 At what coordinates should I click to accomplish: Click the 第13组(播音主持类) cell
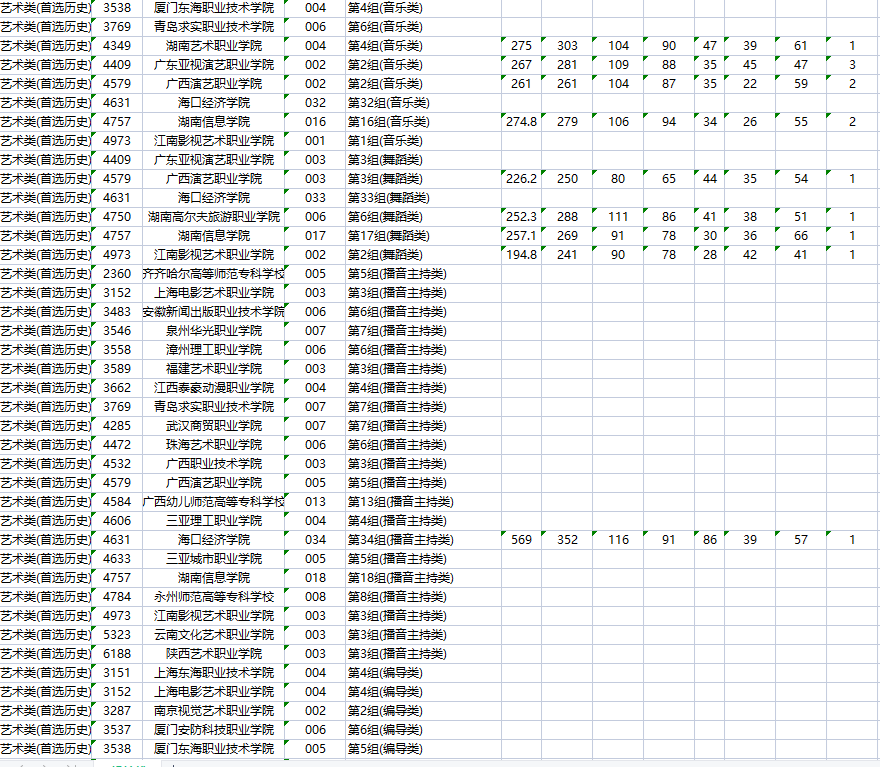pyautogui.click(x=400, y=502)
